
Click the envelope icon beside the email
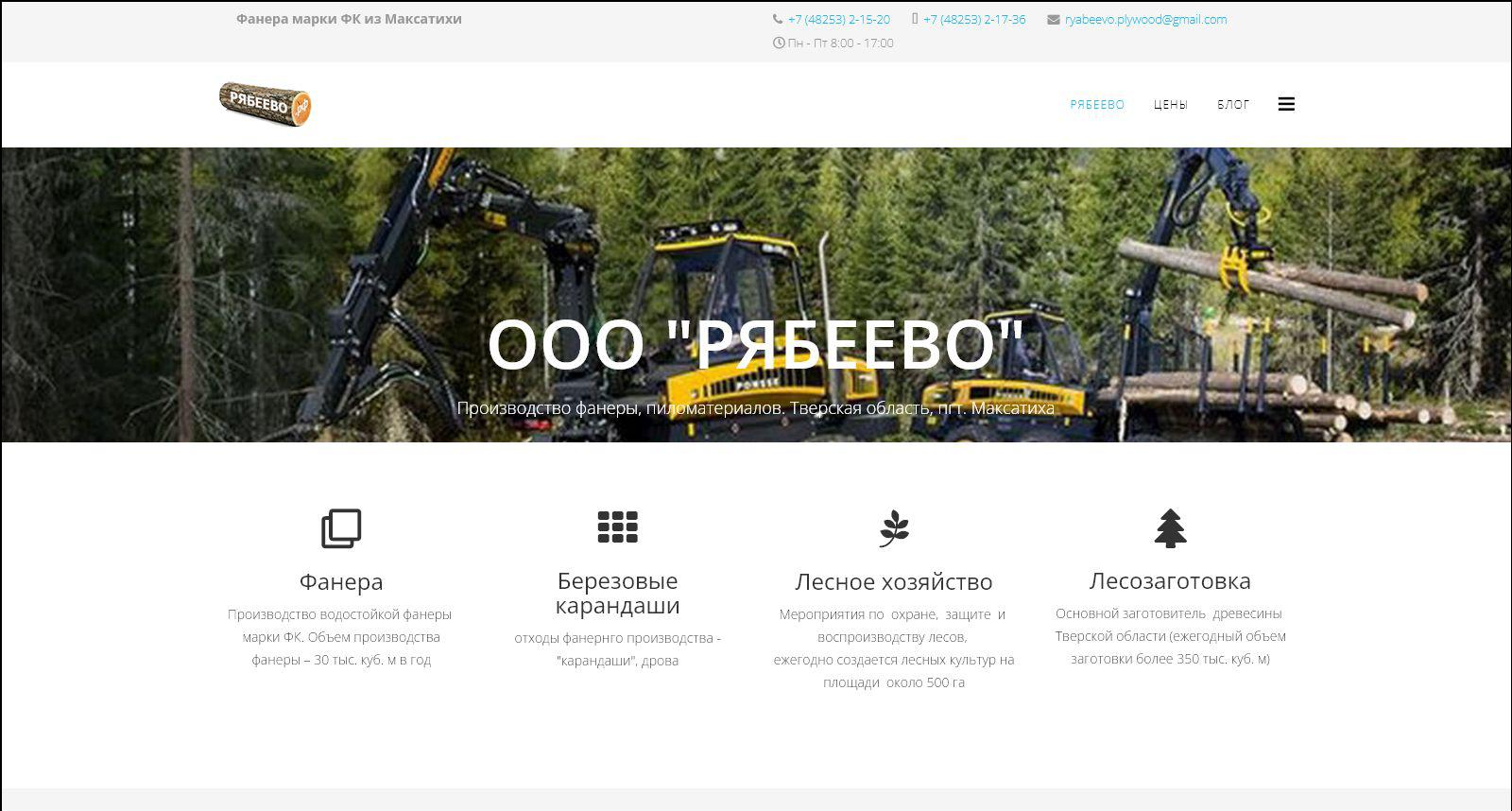coord(1053,20)
